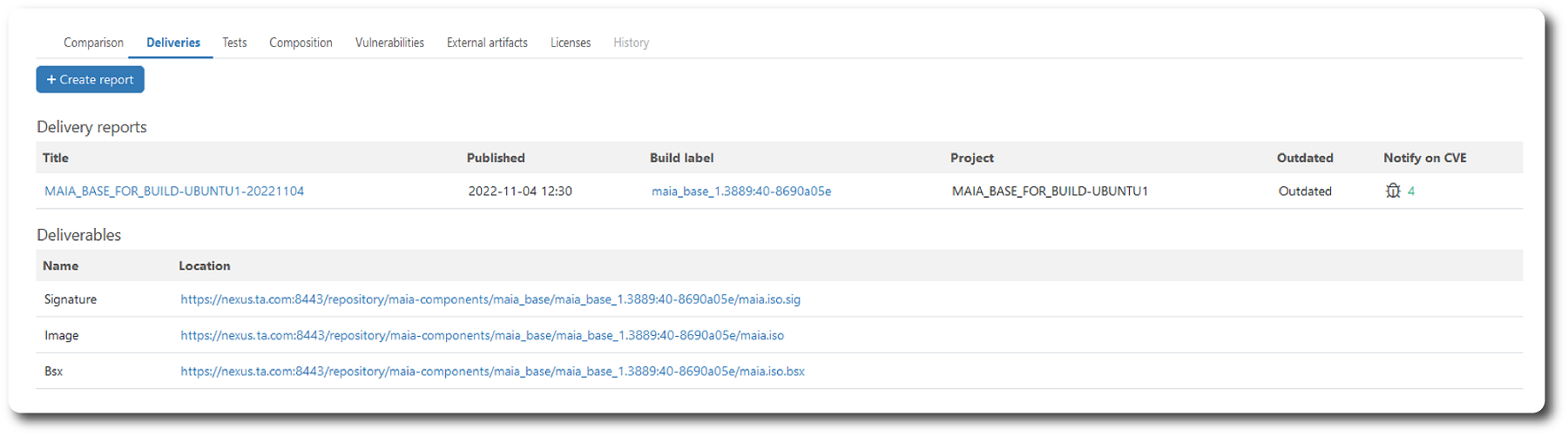Click the plus icon on Create report
1568x436 pixels.
[x=51, y=79]
